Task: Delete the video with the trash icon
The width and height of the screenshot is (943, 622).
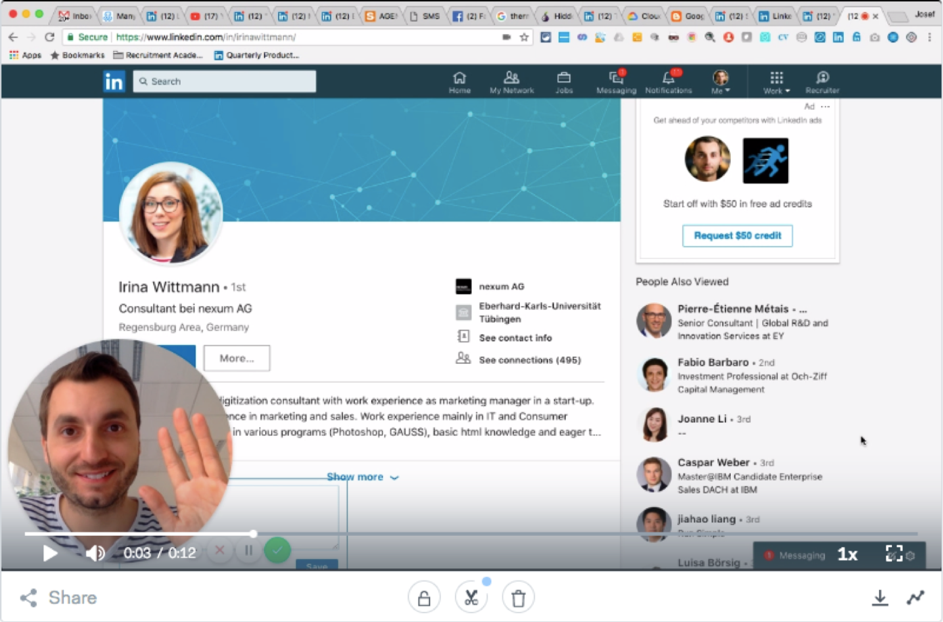Action: [518, 598]
